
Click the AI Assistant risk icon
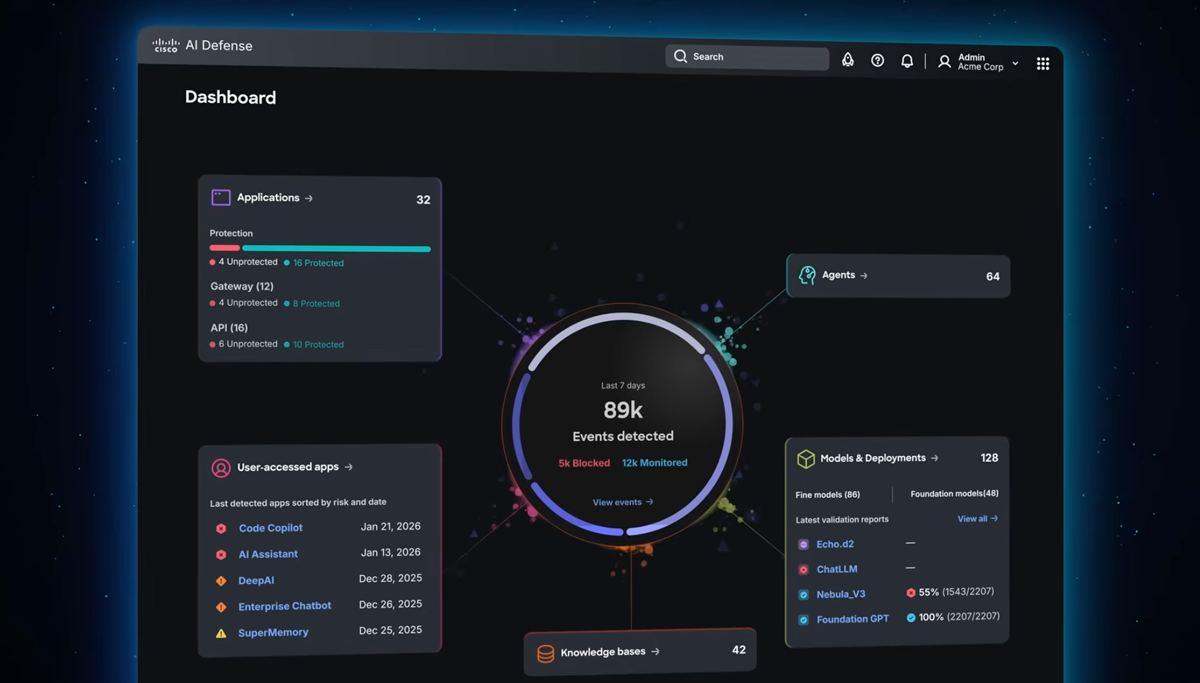point(221,554)
